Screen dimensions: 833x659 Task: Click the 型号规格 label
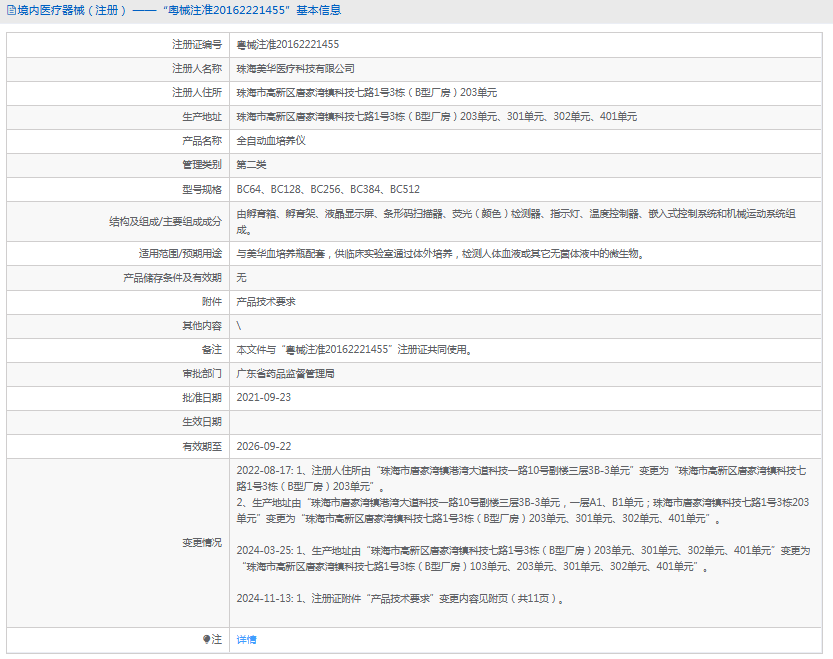click(x=202, y=189)
